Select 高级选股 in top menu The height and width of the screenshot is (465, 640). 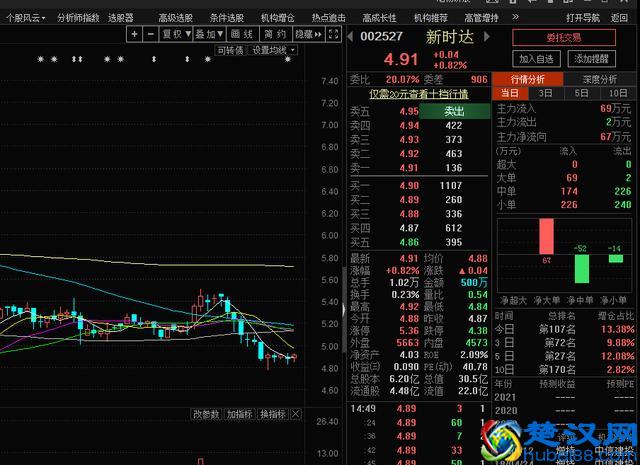coord(176,18)
